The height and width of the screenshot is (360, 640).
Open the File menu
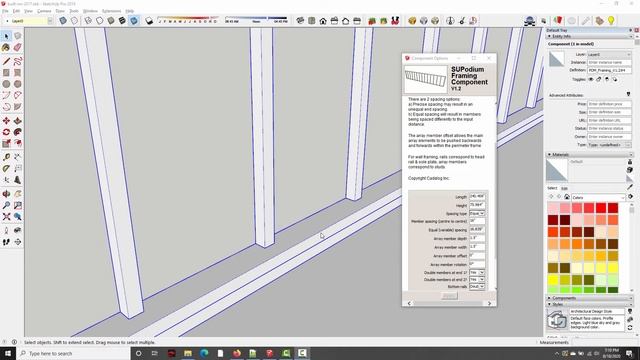[5, 11]
